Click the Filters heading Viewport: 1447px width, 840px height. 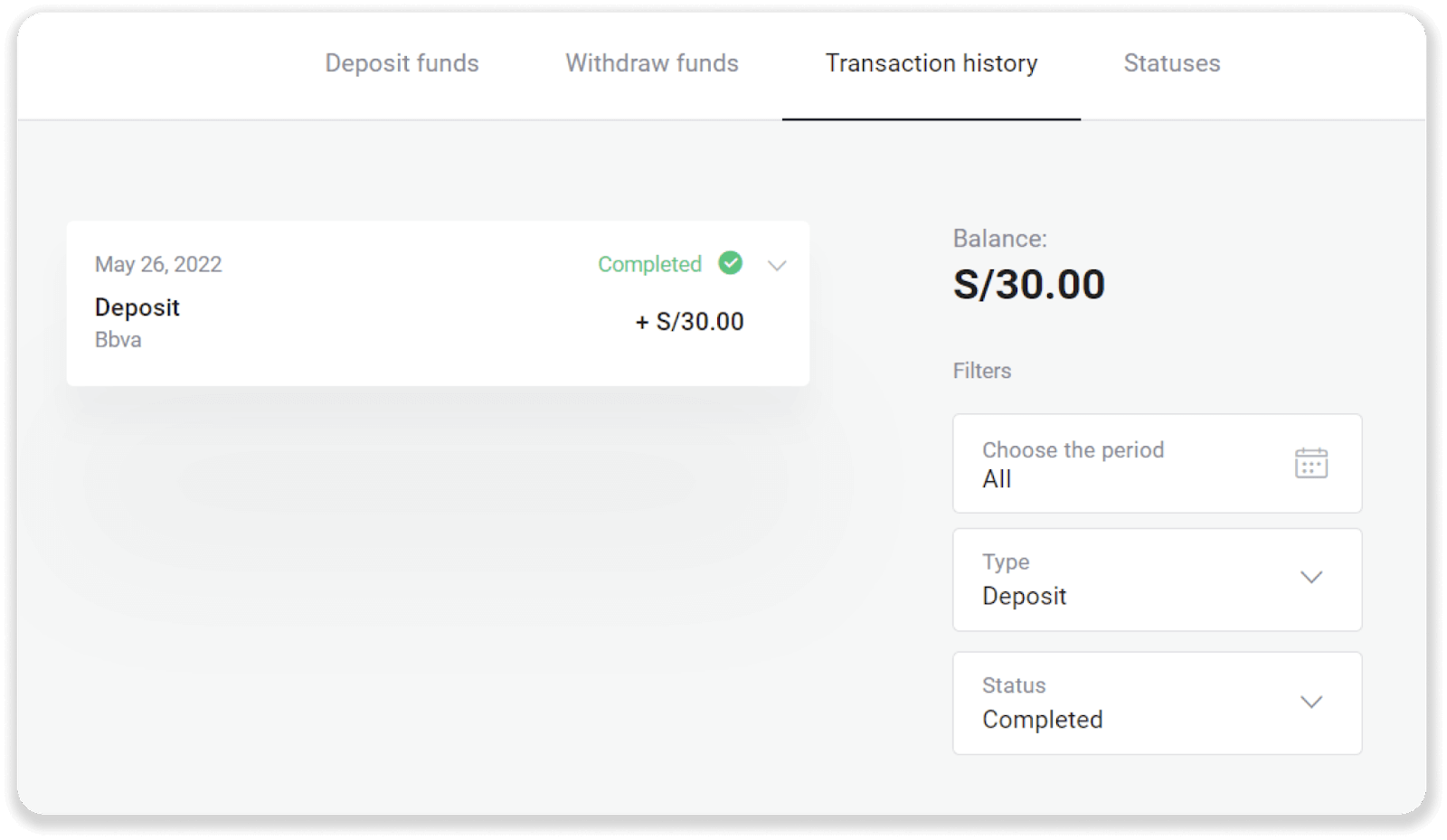pos(981,371)
